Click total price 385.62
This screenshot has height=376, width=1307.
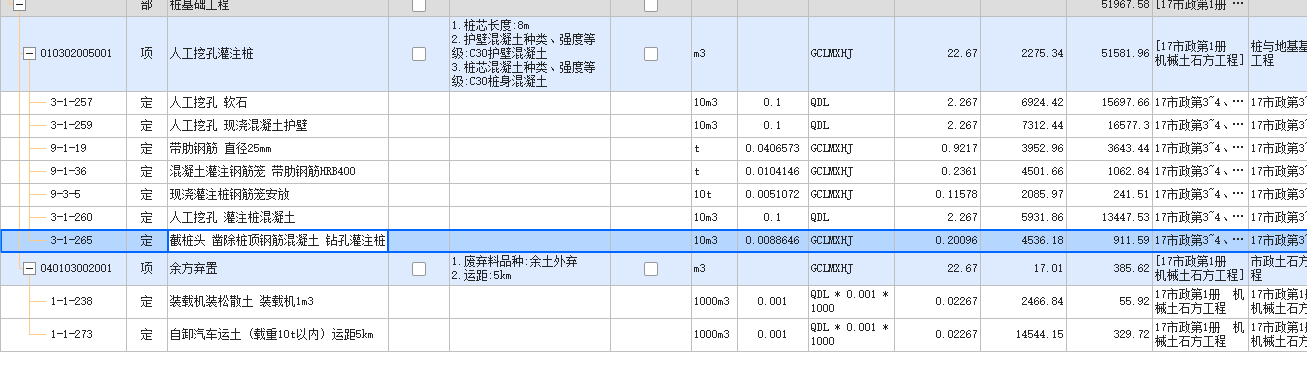(x=1132, y=269)
